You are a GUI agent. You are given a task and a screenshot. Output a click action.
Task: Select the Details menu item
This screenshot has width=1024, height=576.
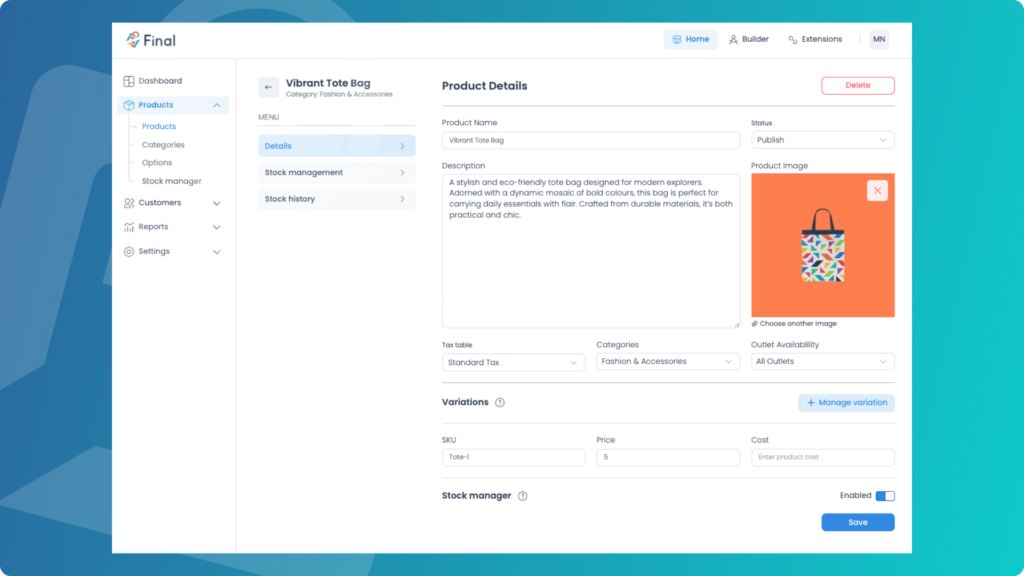coord(337,146)
